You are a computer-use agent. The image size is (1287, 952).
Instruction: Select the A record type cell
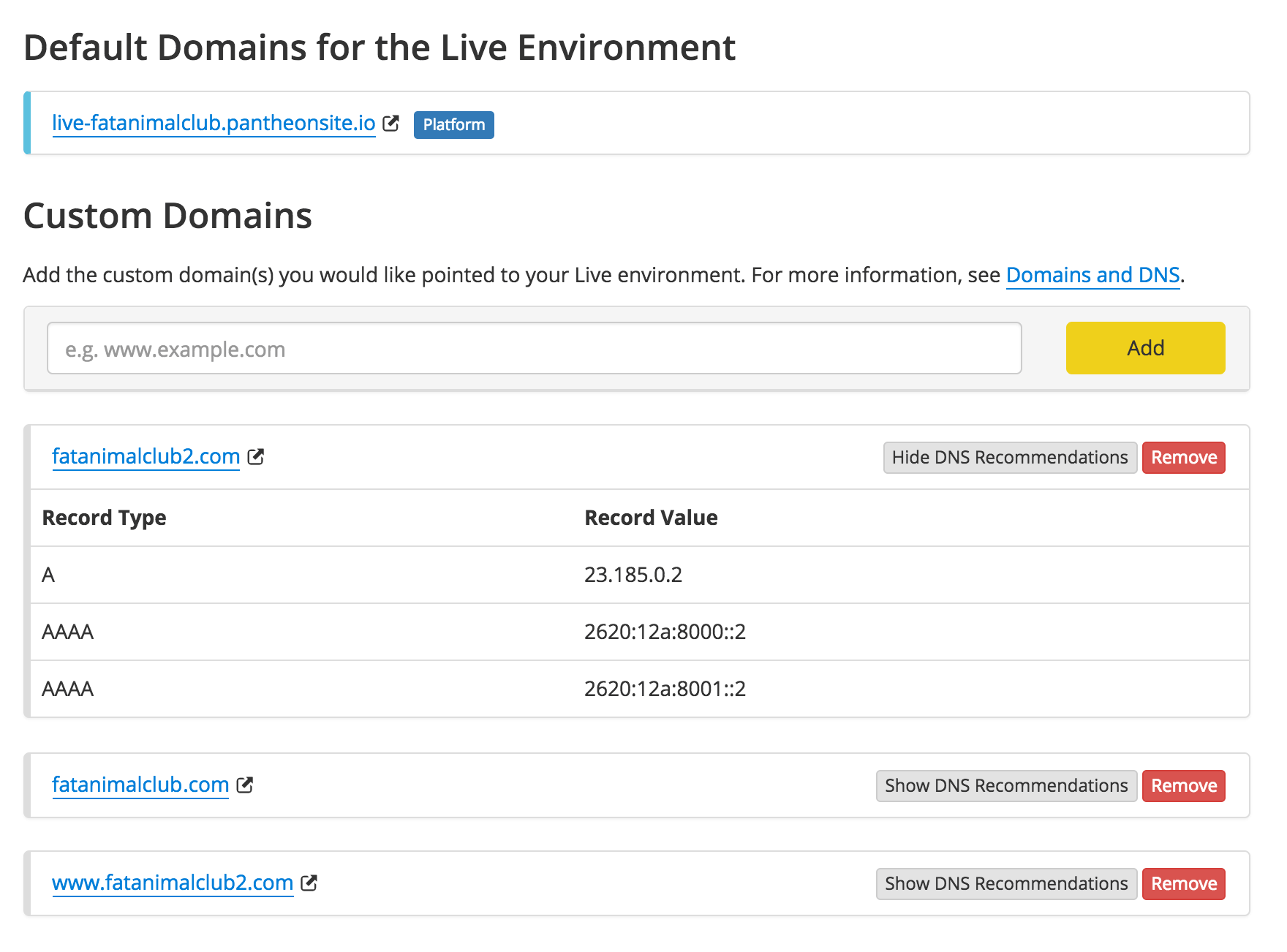pos(48,575)
